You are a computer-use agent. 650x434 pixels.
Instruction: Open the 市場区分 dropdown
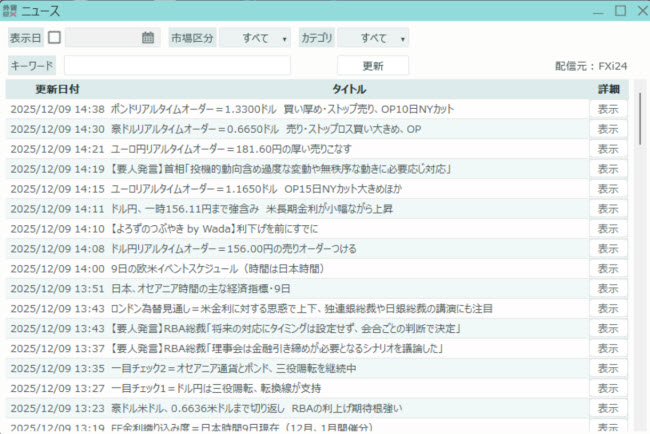255,38
